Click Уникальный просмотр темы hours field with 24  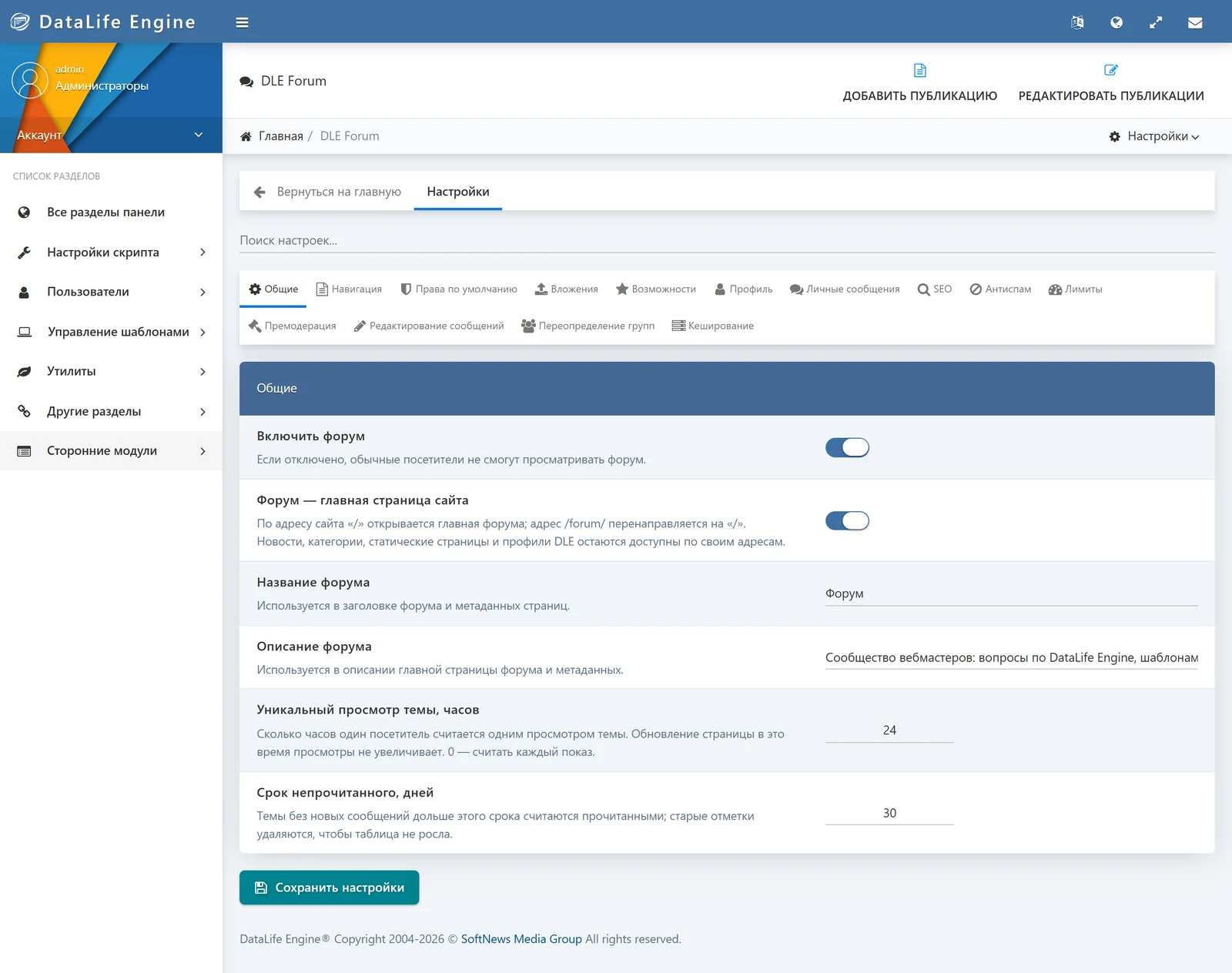889,731
